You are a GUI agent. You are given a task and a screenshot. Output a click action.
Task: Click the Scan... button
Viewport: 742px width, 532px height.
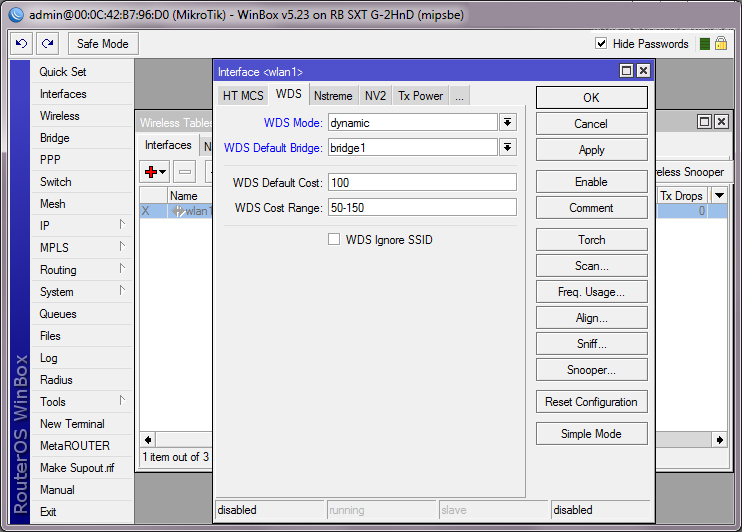pos(592,266)
